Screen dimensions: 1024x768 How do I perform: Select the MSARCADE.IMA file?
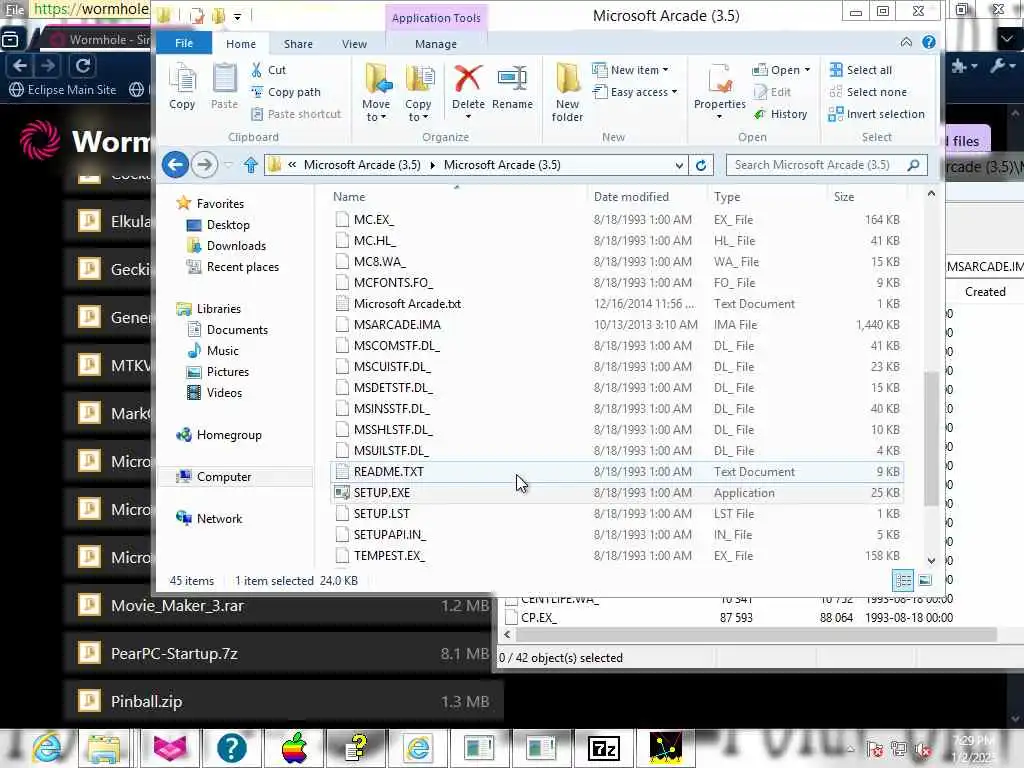(617, 325)
